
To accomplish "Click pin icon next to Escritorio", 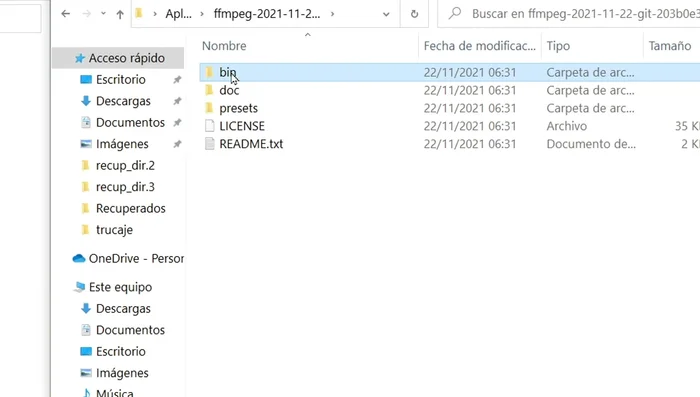I will tap(177, 79).
